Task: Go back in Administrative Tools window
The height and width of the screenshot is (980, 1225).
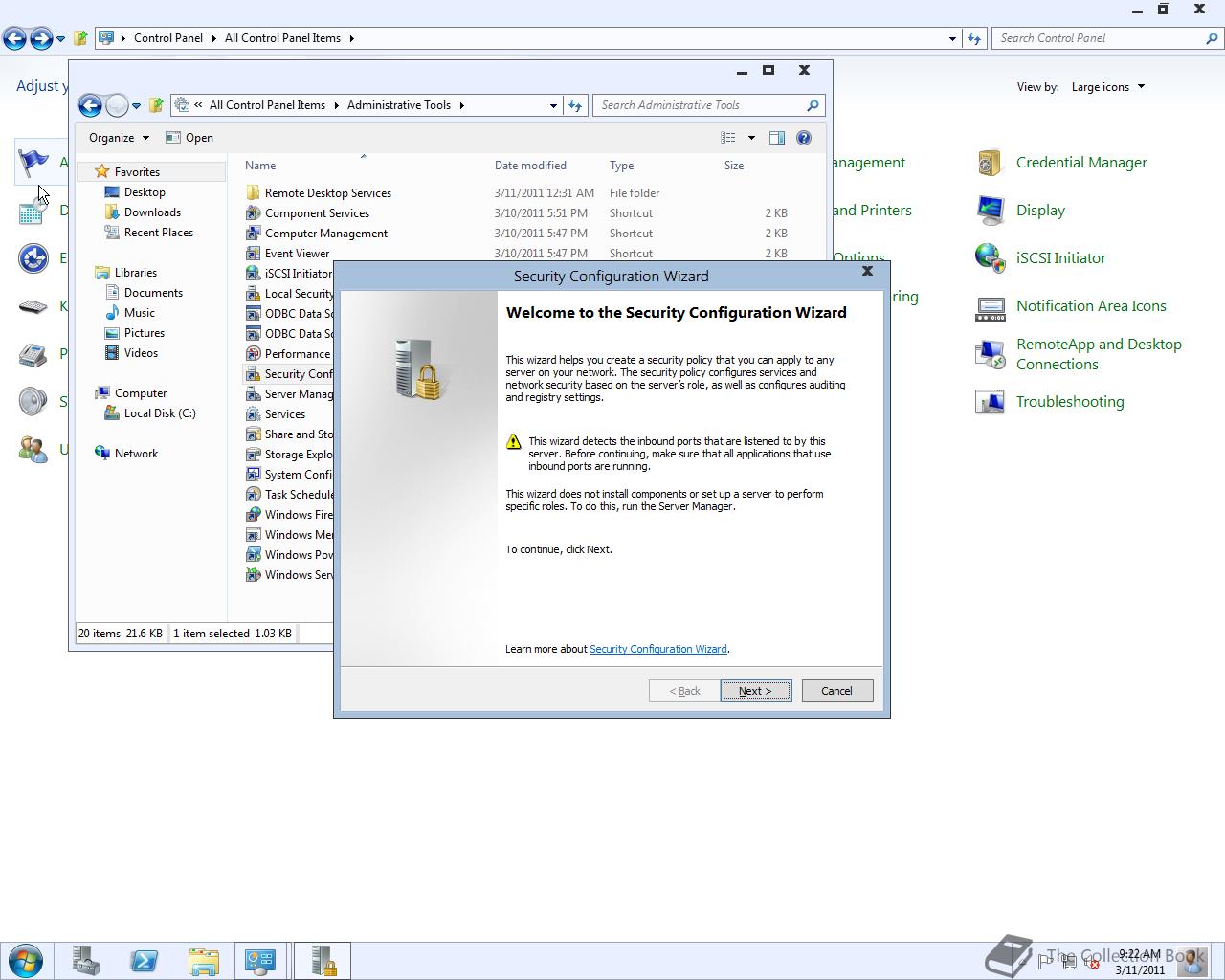Action: 90,105
